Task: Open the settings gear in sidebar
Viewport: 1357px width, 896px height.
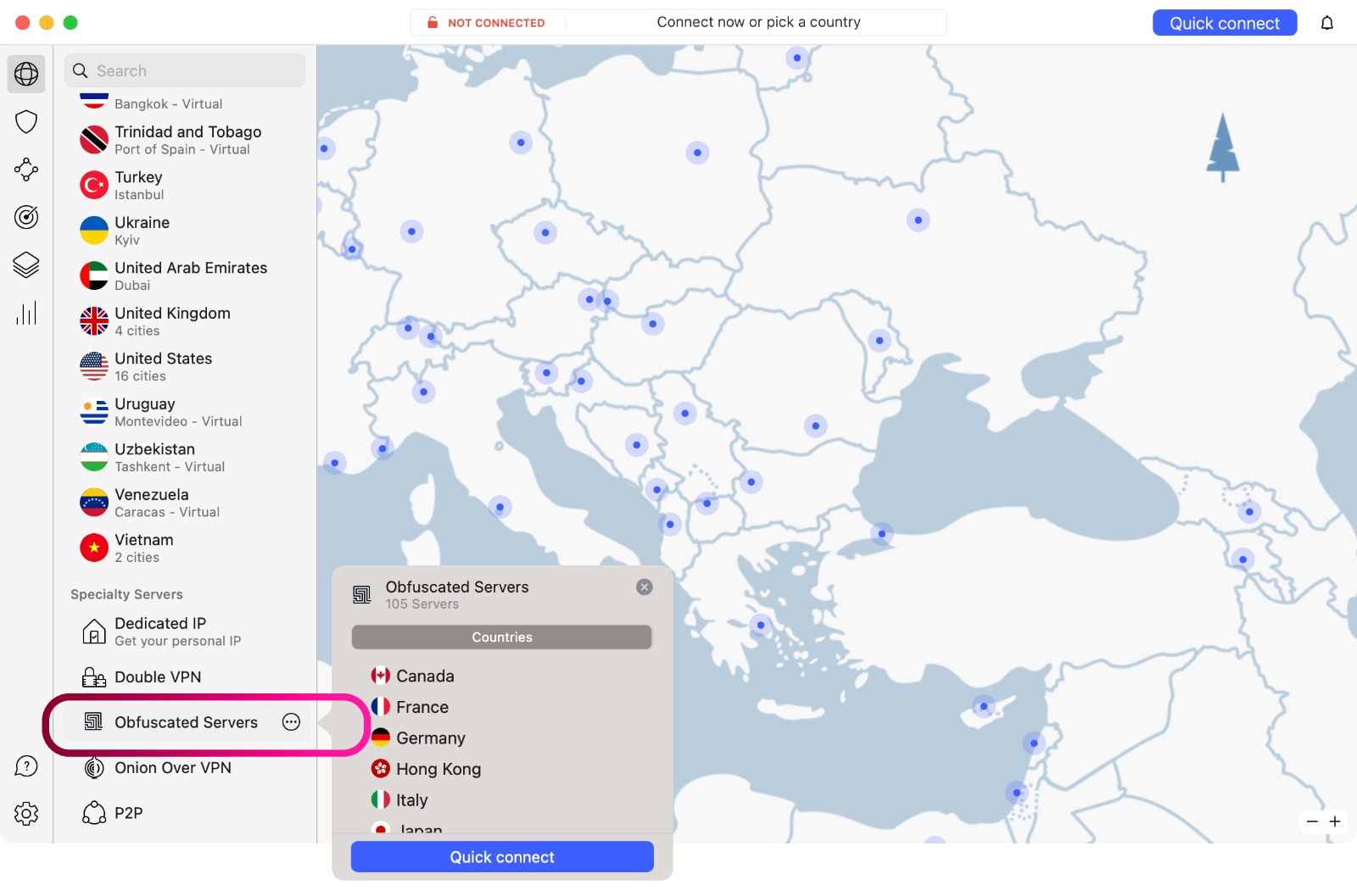Action: (x=26, y=814)
